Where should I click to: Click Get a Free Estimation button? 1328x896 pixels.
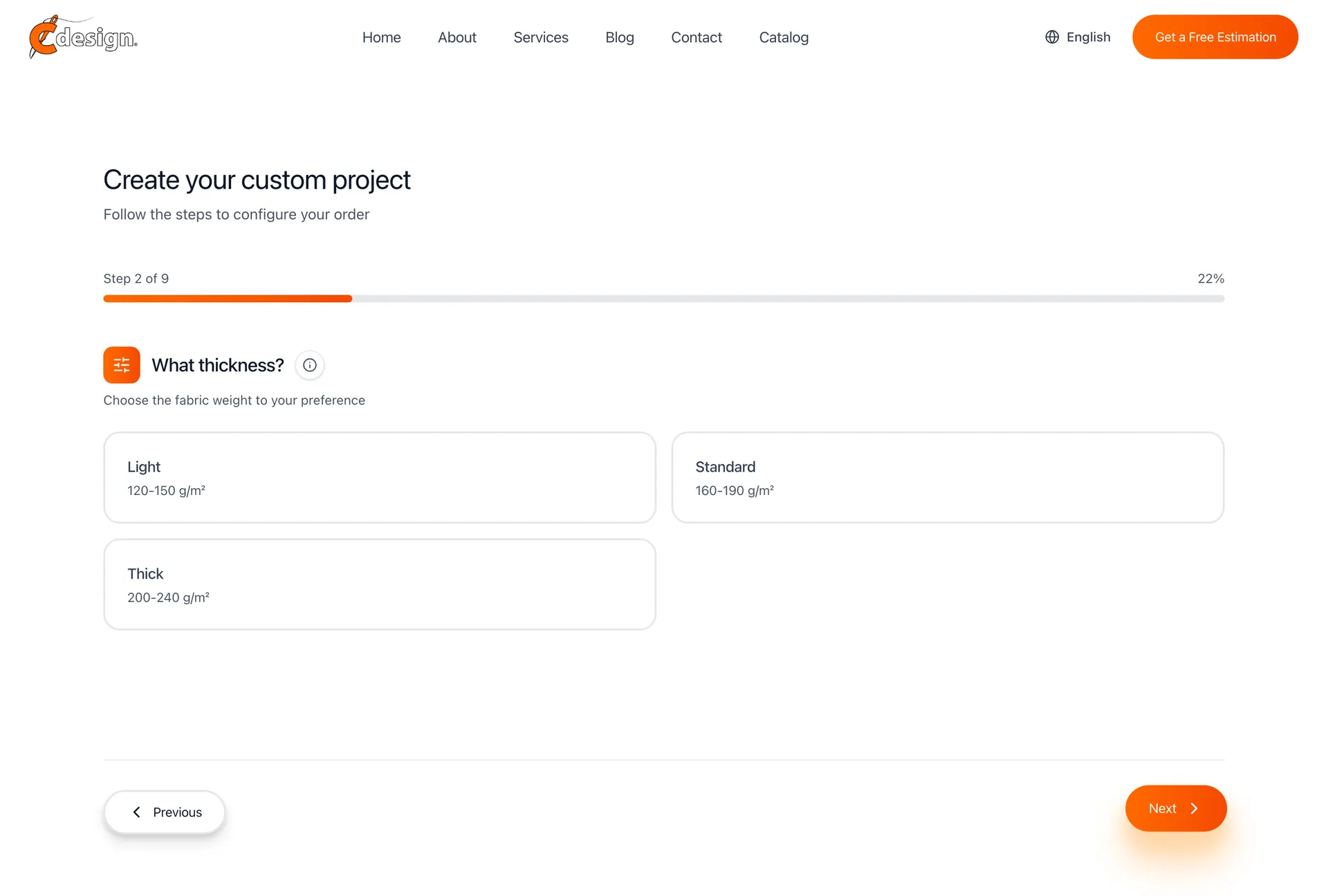pos(1215,37)
